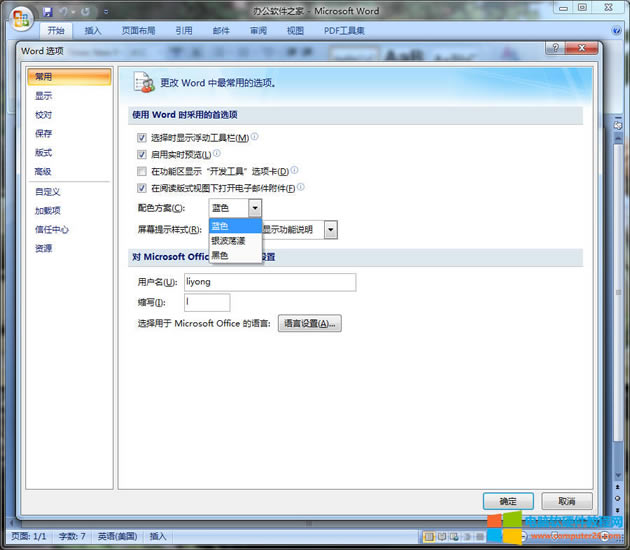Screen dimensions: 630x550
Task: Click the Previous Page double-arrow button
Action: tap(618, 487)
